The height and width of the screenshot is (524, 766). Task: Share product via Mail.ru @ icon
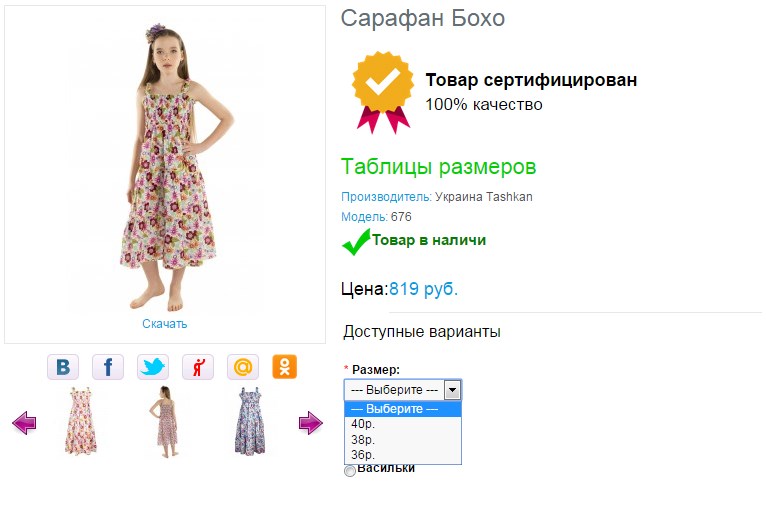pyautogui.click(x=243, y=367)
